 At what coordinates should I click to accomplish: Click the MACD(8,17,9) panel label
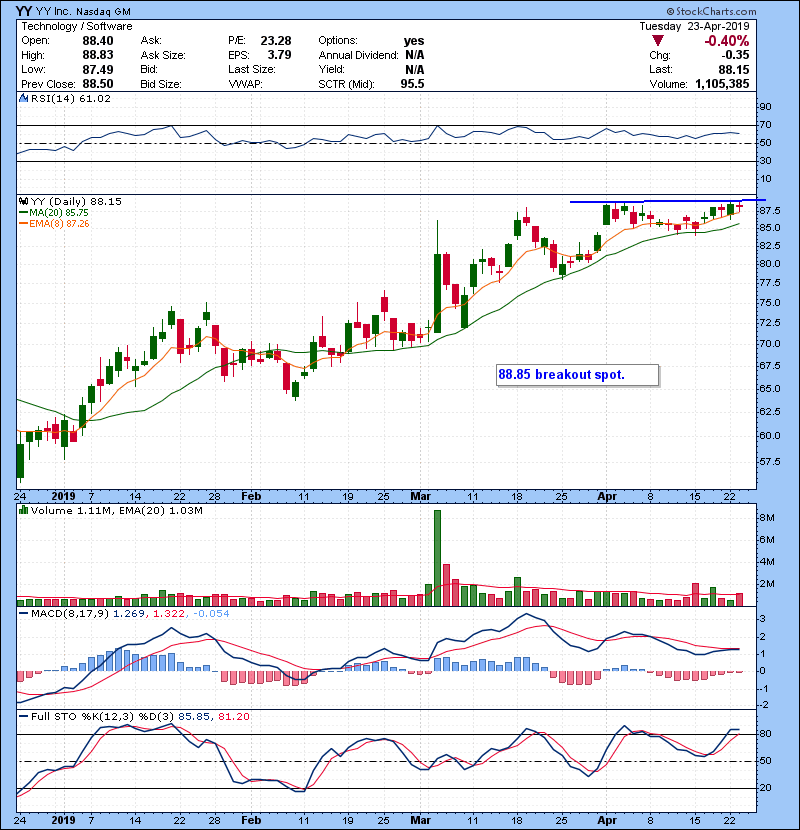click(70, 614)
